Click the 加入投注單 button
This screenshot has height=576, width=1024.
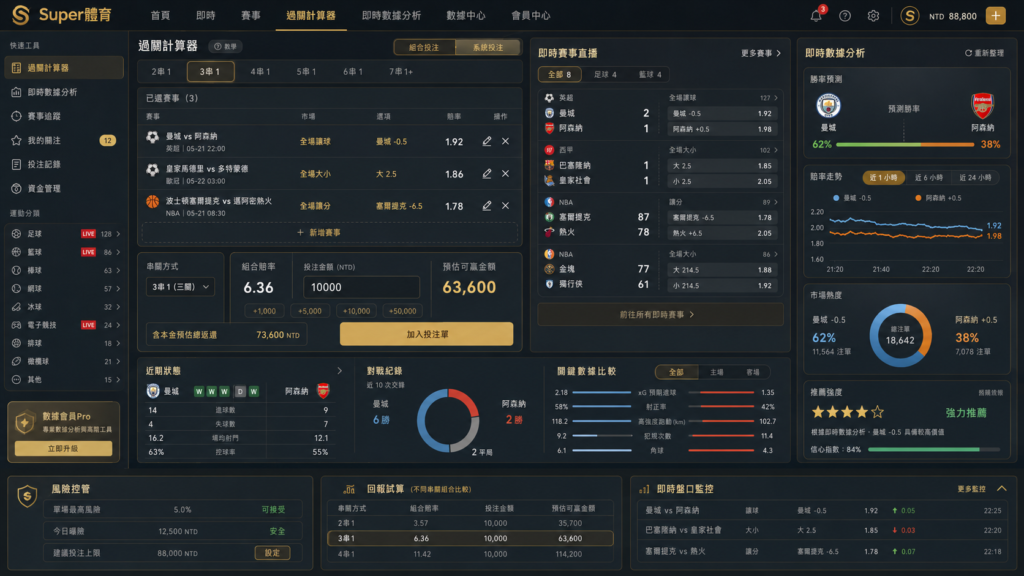426,334
